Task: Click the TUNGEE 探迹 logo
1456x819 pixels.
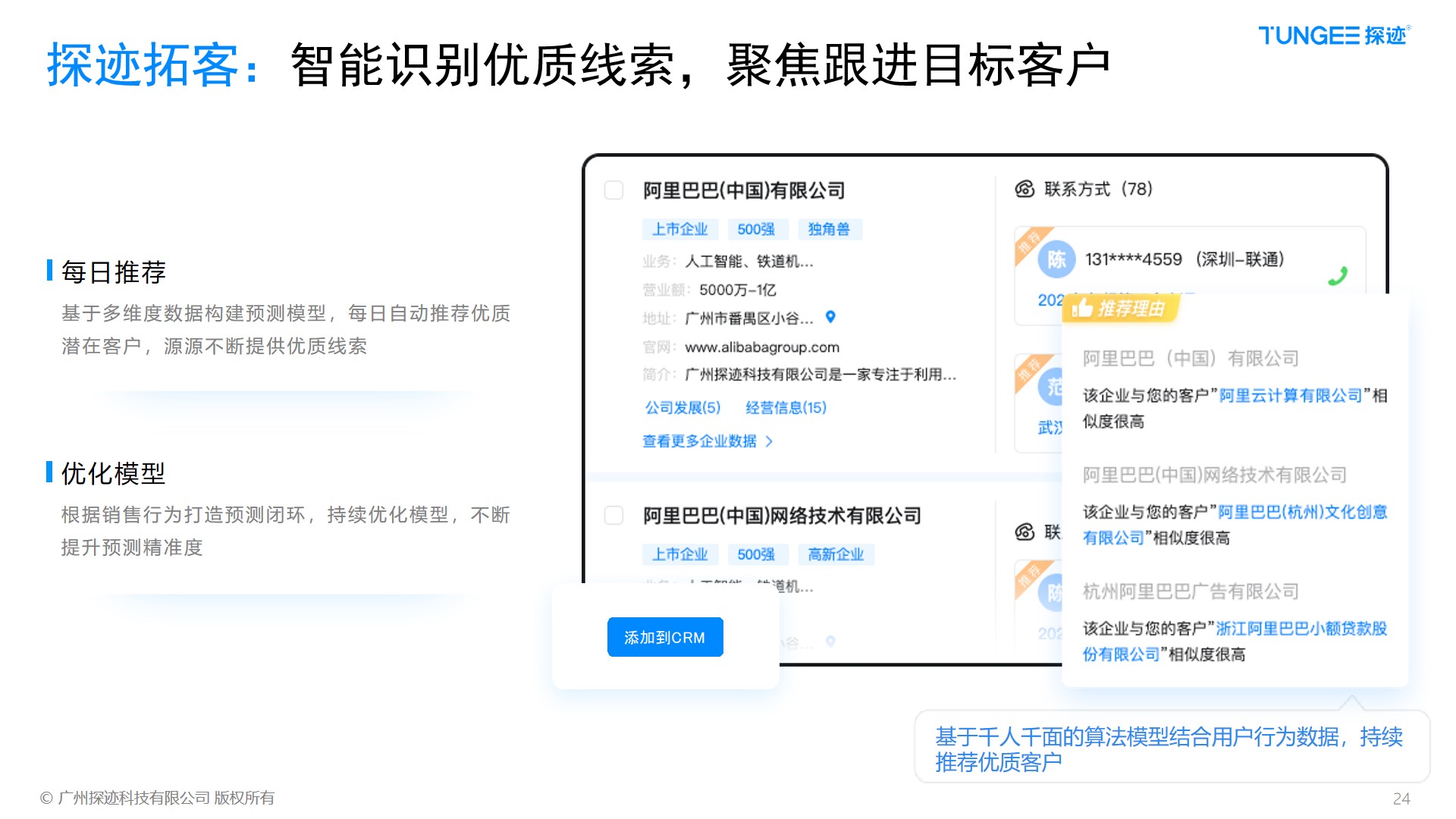Action: click(1333, 36)
